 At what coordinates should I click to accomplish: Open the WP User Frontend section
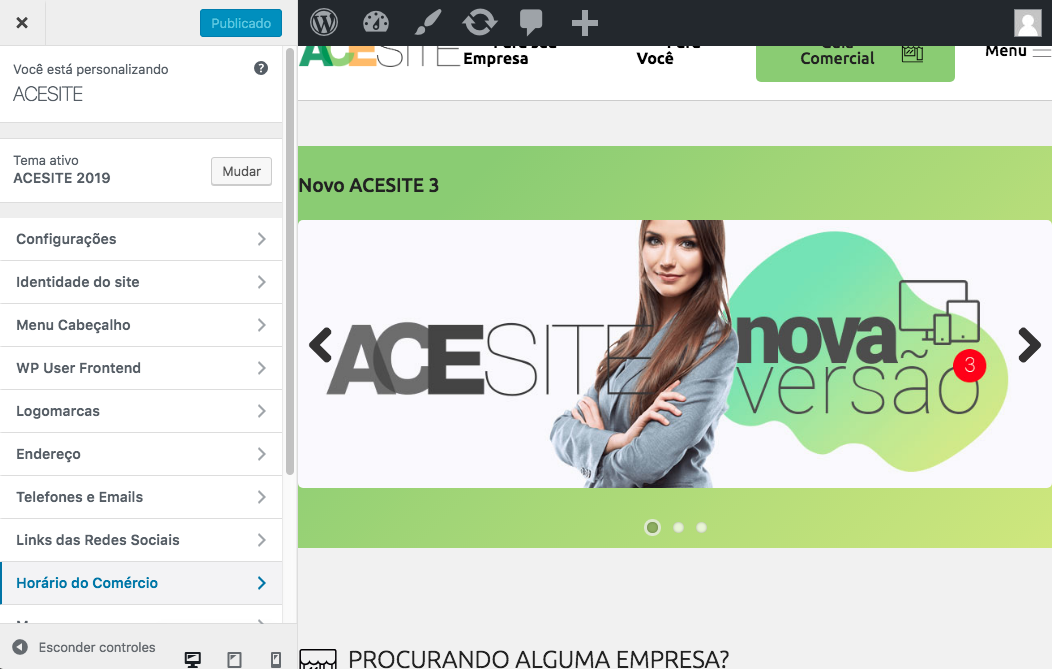click(141, 368)
